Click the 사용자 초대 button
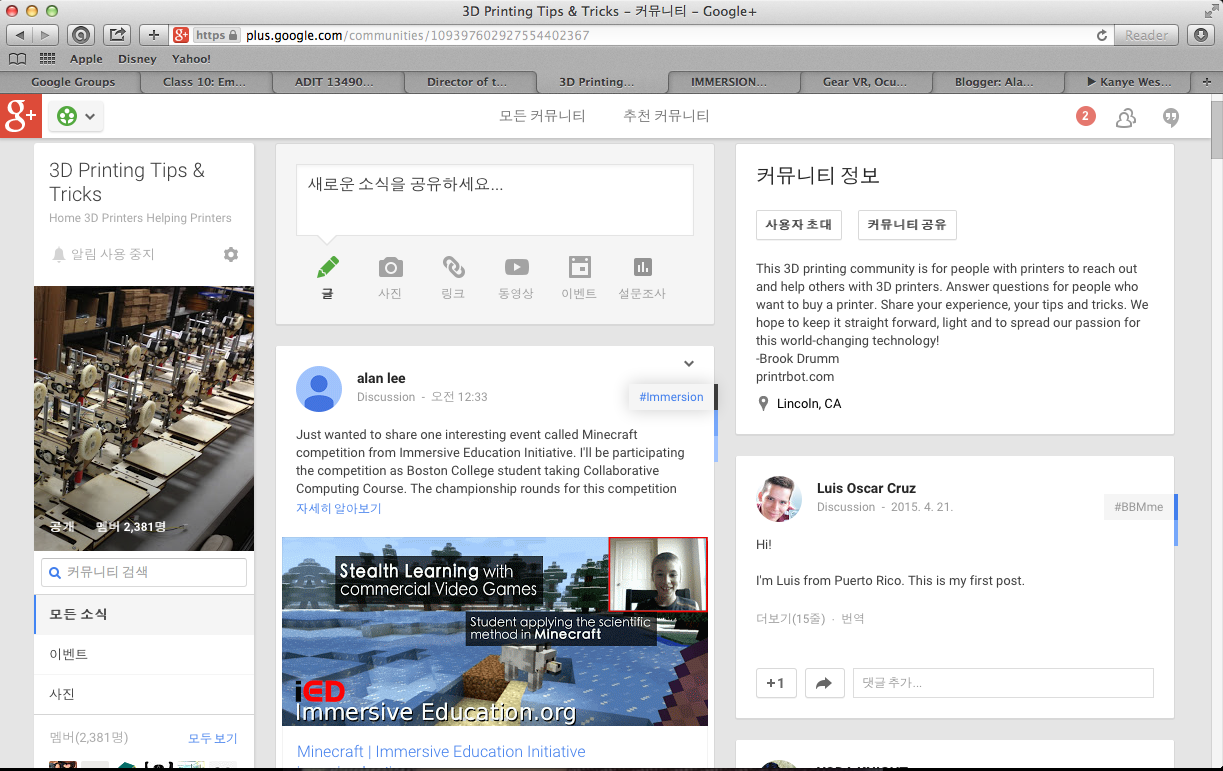The width and height of the screenshot is (1223, 771). coord(799,225)
